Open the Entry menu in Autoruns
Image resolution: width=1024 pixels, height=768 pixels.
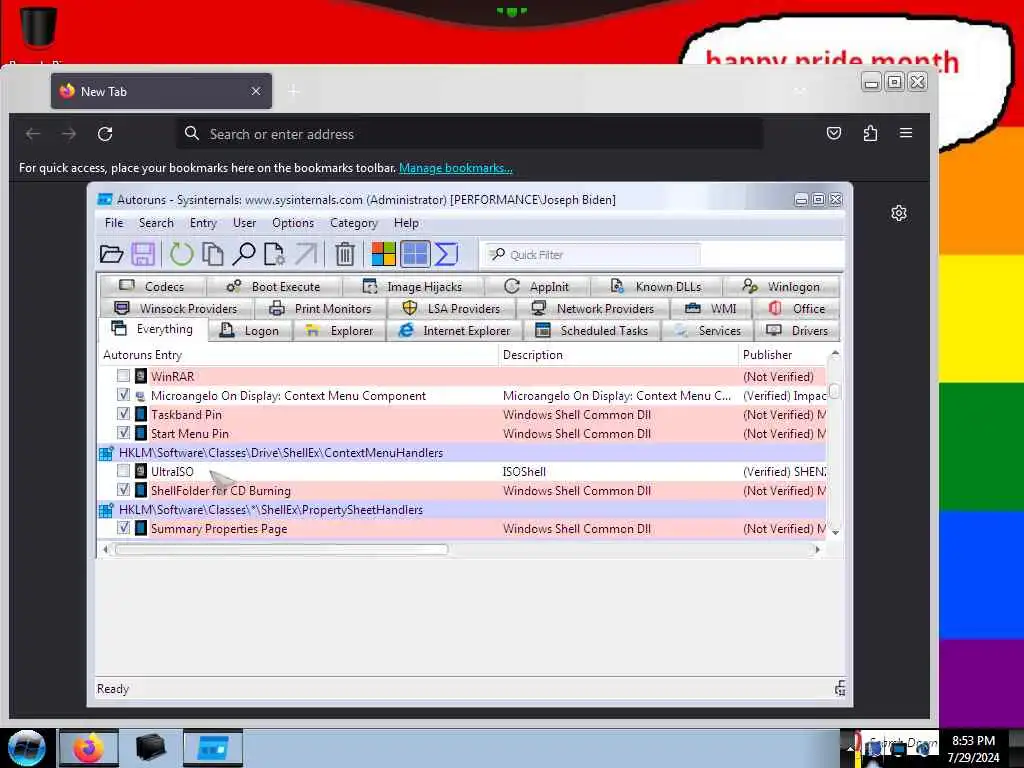point(203,223)
